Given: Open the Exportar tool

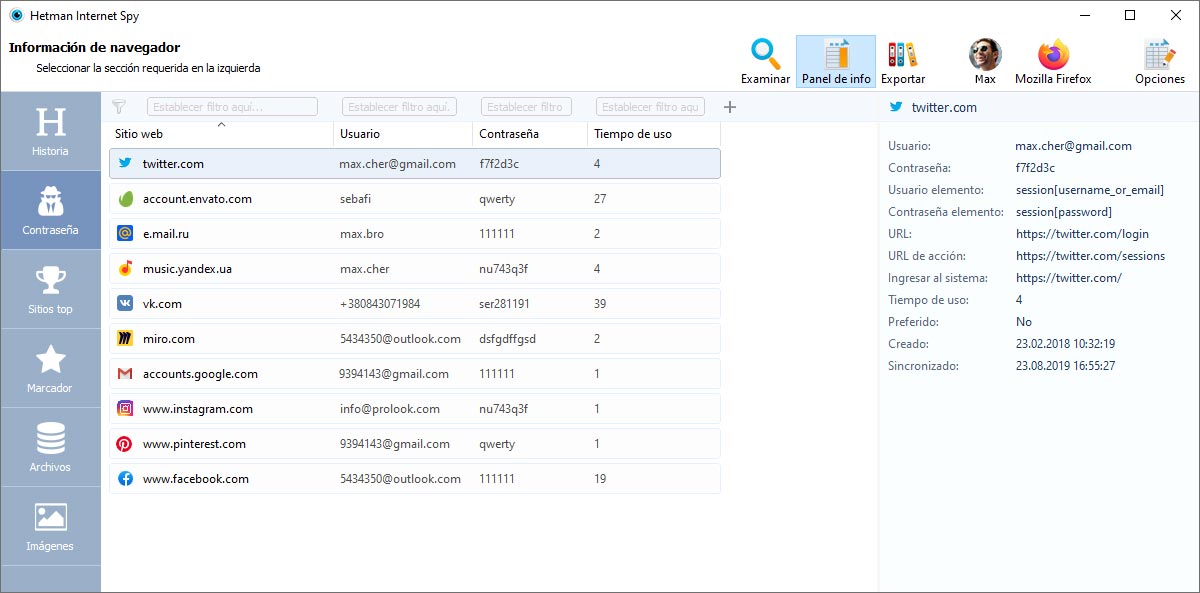Looking at the screenshot, I should [x=903, y=61].
